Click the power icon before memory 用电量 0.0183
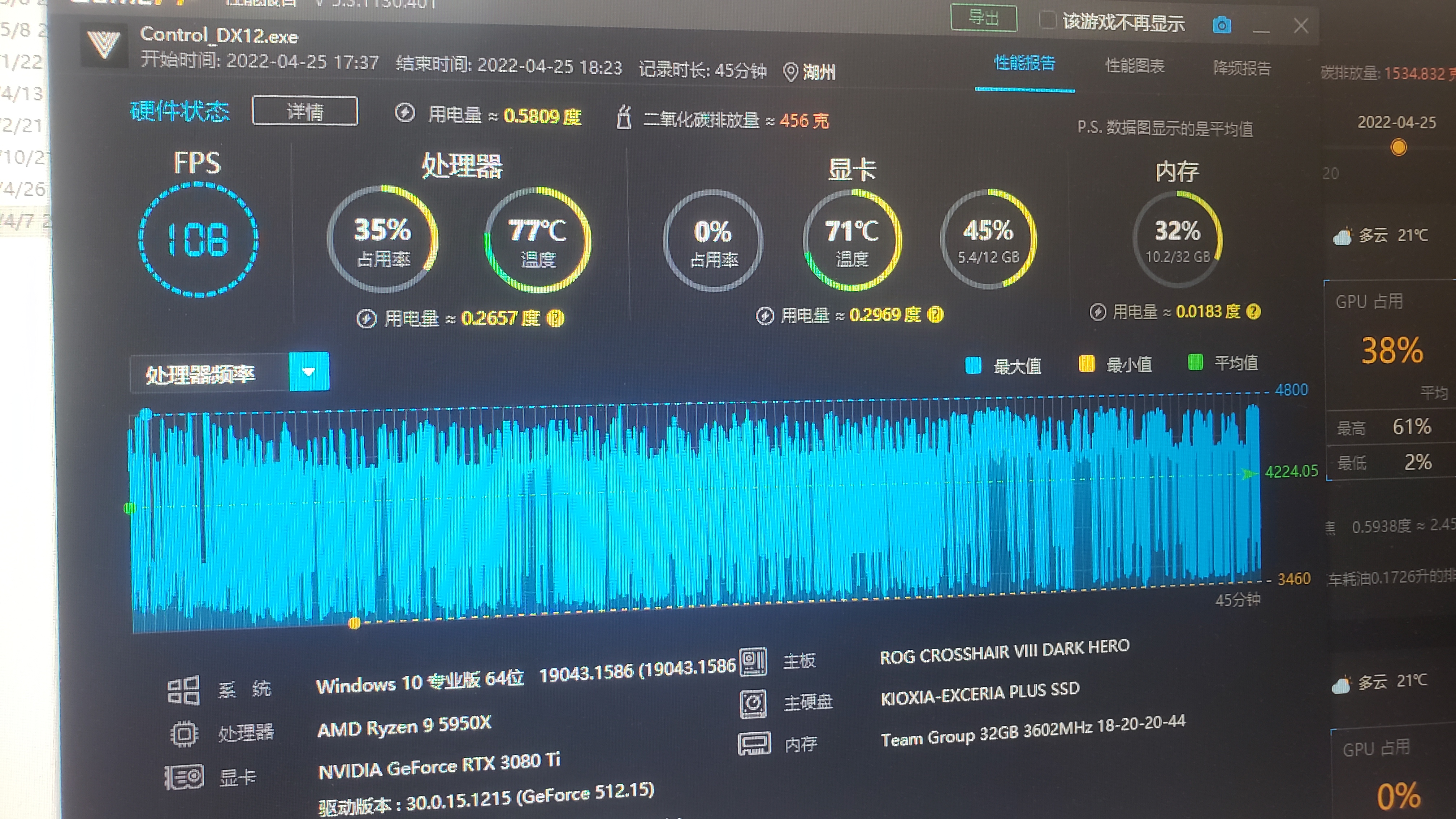The height and width of the screenshot is (819, 1456). point(1098,312)
